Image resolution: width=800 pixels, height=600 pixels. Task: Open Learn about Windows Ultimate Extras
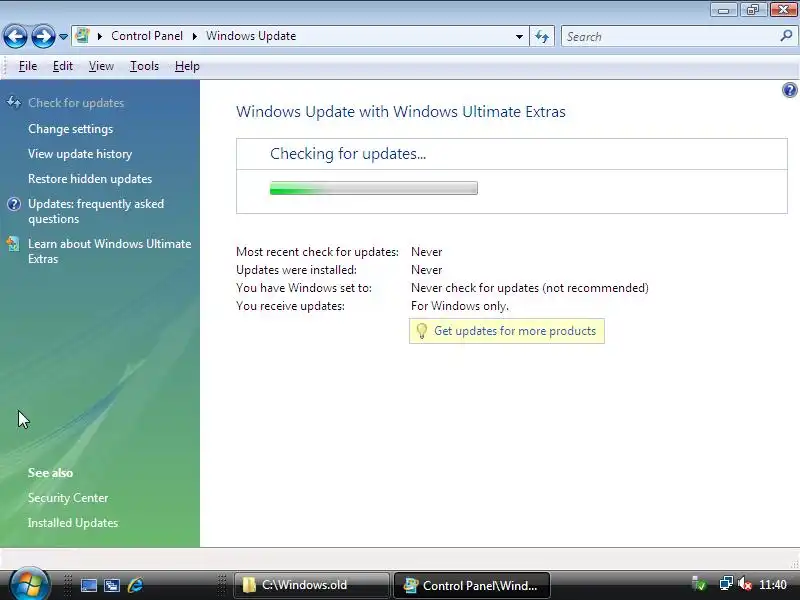click(x=109, y=251)
